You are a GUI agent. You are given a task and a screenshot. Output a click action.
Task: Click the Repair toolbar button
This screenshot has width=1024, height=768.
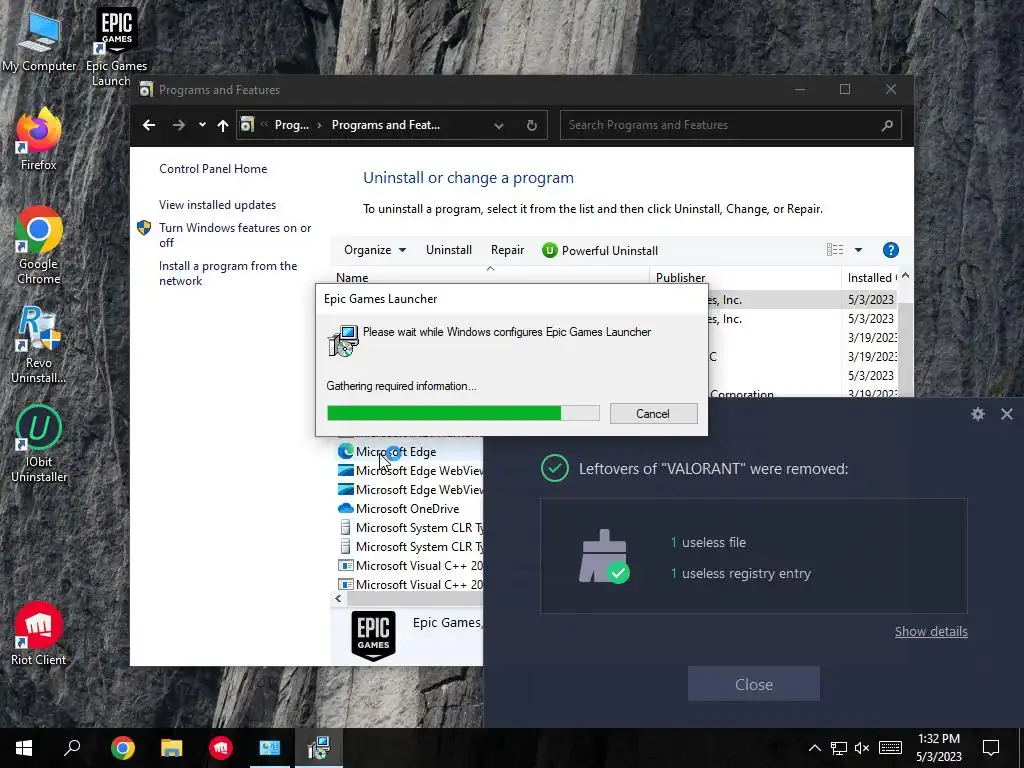(x=507, y=250)
